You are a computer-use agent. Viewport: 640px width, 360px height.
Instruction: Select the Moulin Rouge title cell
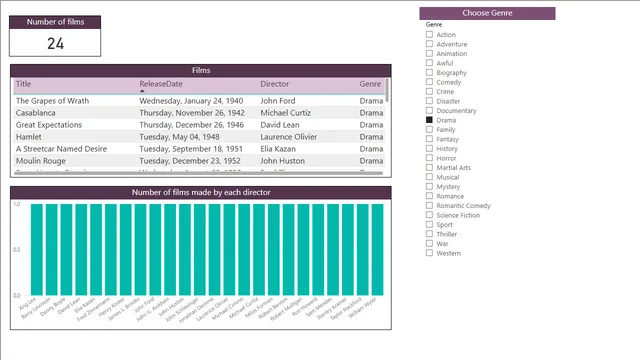pyautogui.click(x=41, y=161)
